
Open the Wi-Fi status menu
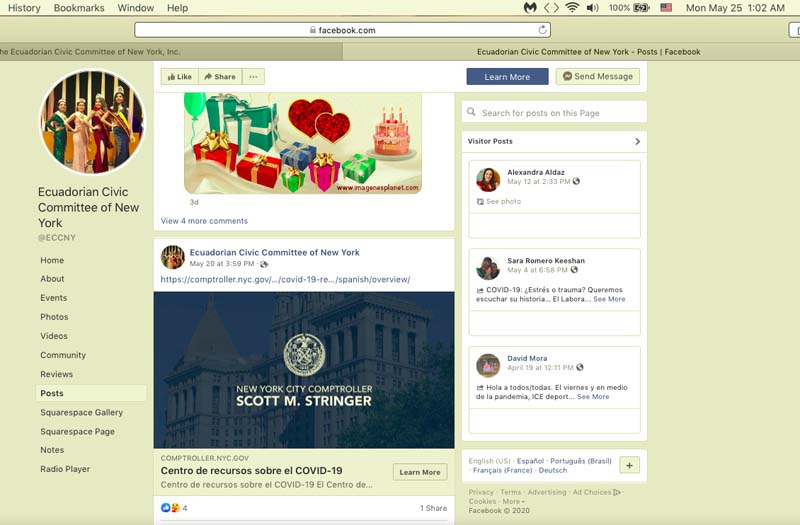pyautogui.click(x=572, y=8)
